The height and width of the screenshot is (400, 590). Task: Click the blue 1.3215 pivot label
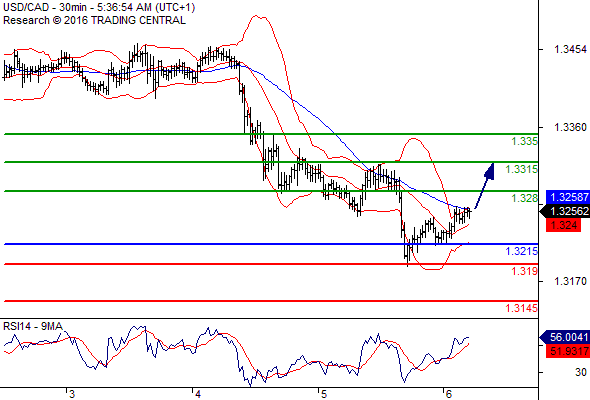pyautogui.click(x=522, y=251)
